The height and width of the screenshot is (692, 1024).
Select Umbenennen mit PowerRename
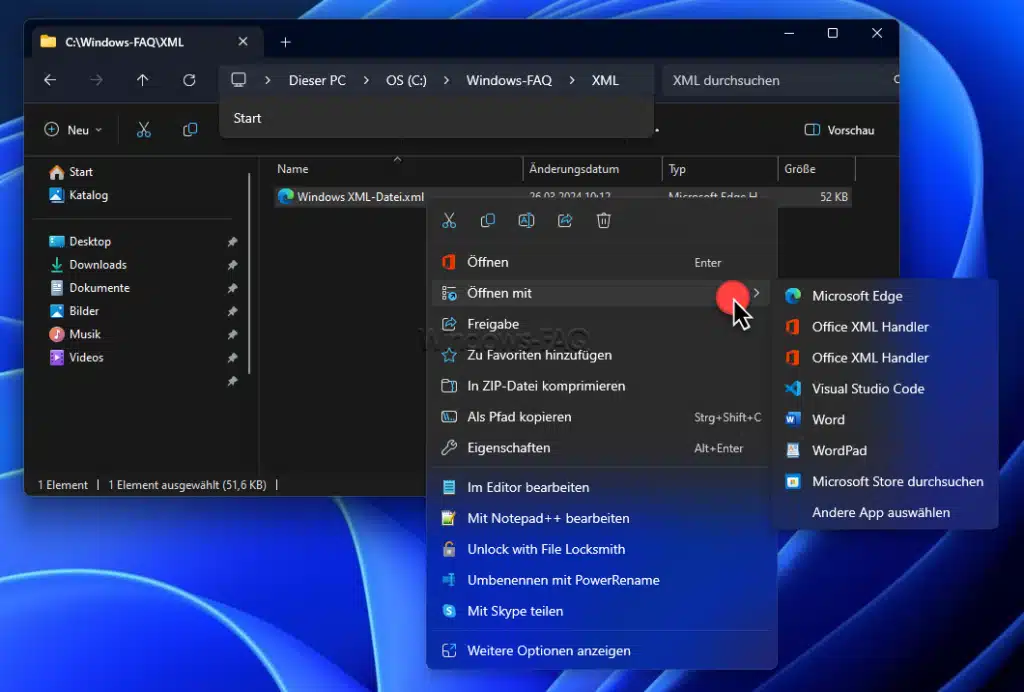tap(601, 580)
